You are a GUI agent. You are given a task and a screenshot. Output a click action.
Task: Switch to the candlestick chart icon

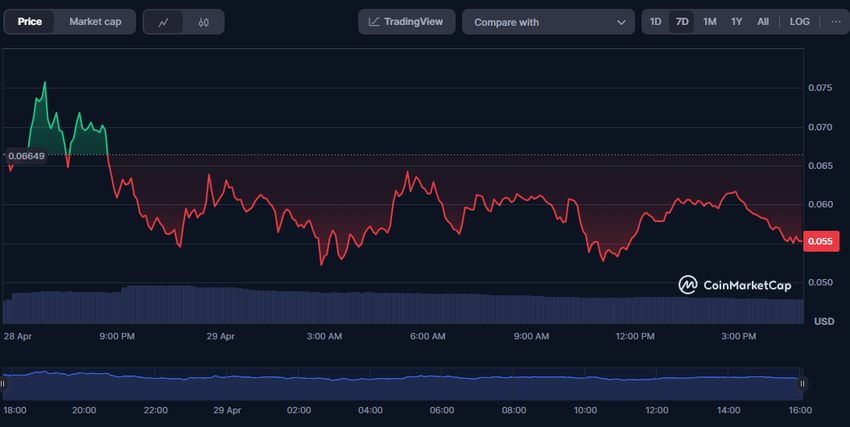point(204,22)
